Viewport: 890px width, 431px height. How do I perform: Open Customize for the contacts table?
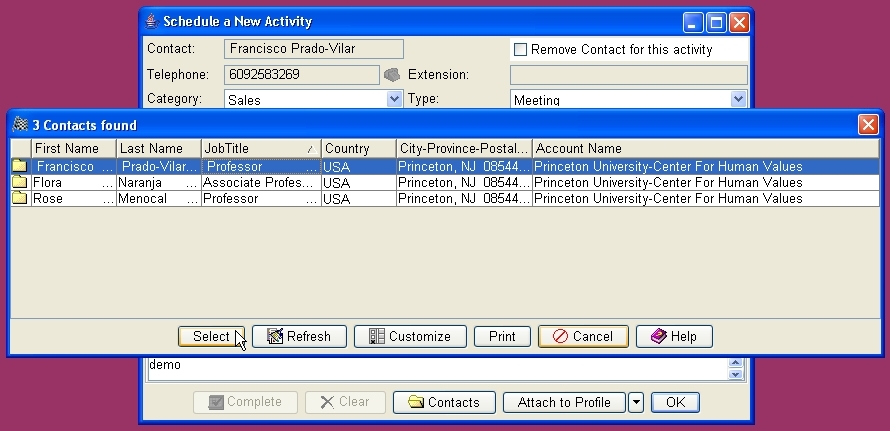click(410, 336)
